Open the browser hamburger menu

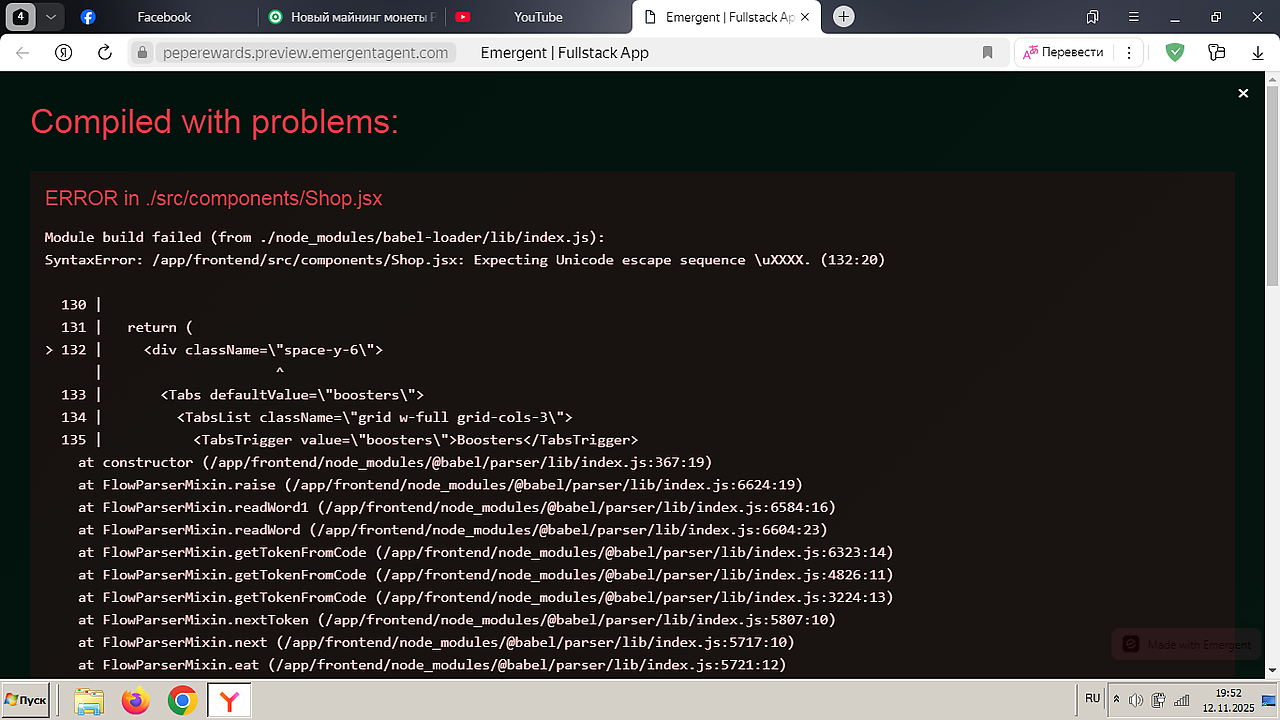[x=1133, y=17]
